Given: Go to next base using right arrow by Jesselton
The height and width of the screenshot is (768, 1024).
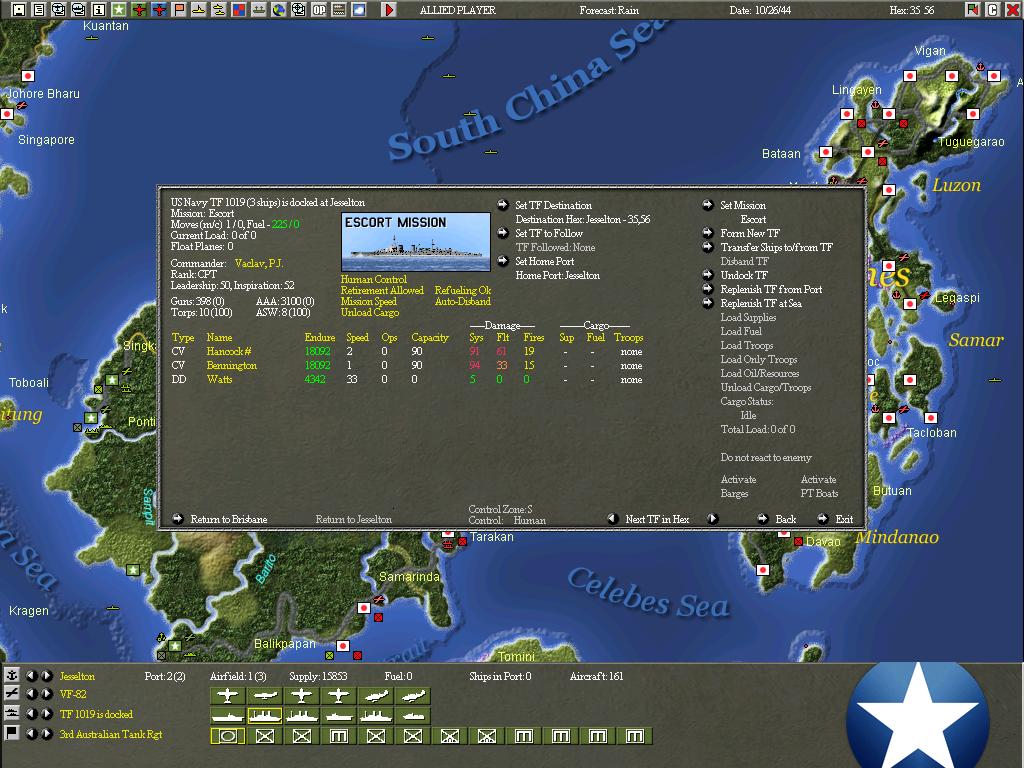Looking at the screenshot, I should pos(47,675).
